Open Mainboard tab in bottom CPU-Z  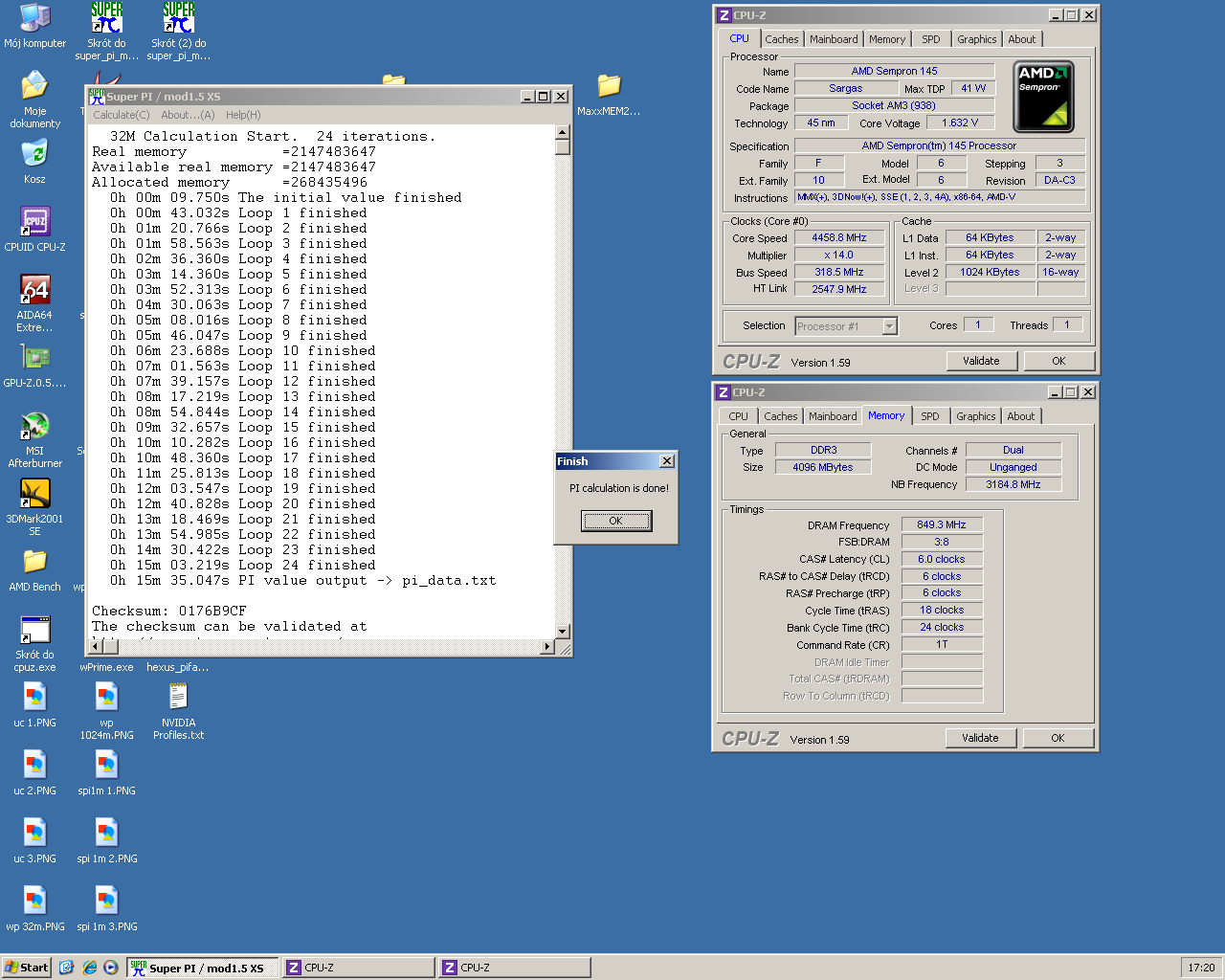(x=833, y=416)
